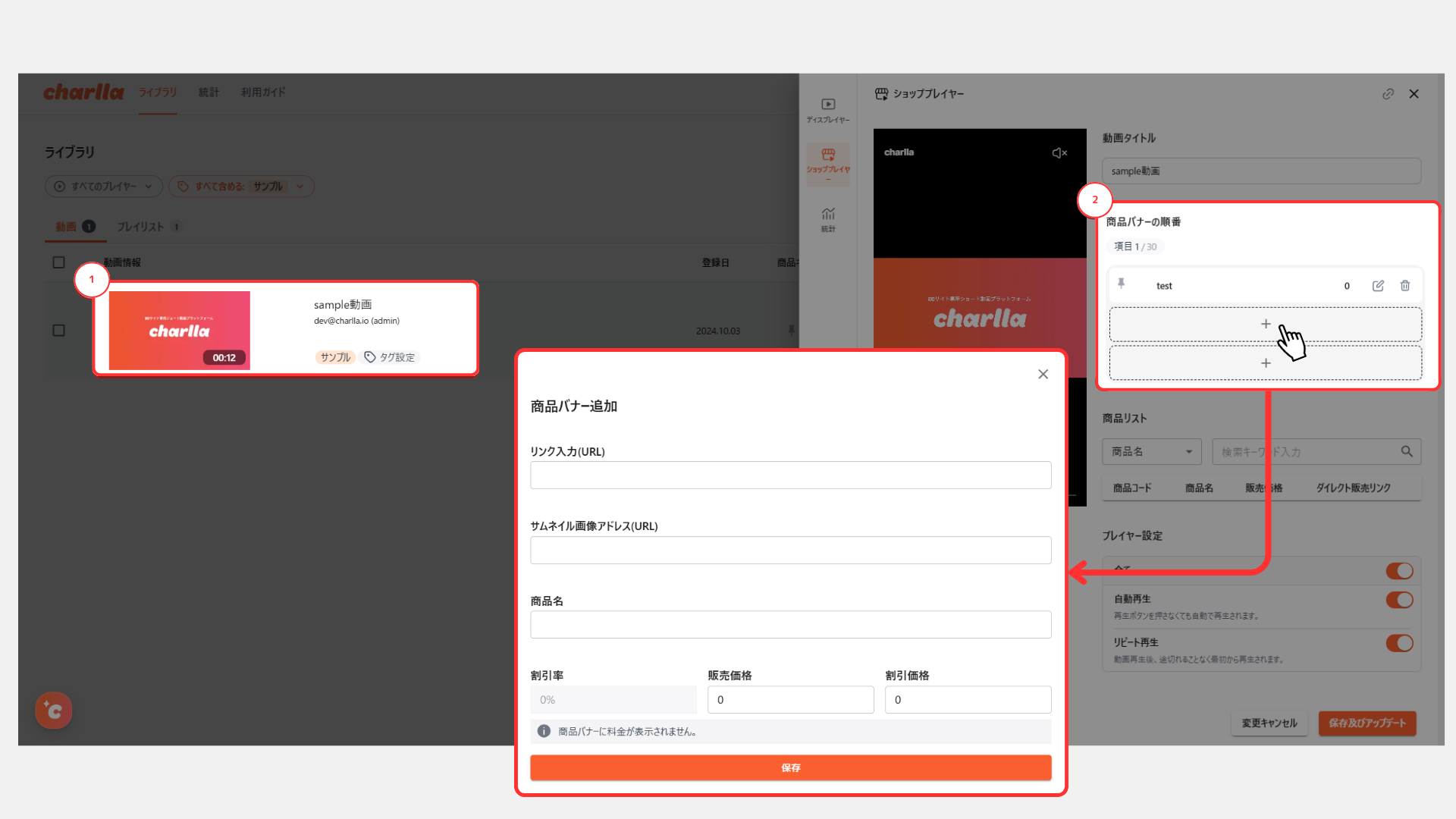The image size is (1456, 819).
Task: Click the pin icon in sample動画 row
Action: tap(792, 331)
